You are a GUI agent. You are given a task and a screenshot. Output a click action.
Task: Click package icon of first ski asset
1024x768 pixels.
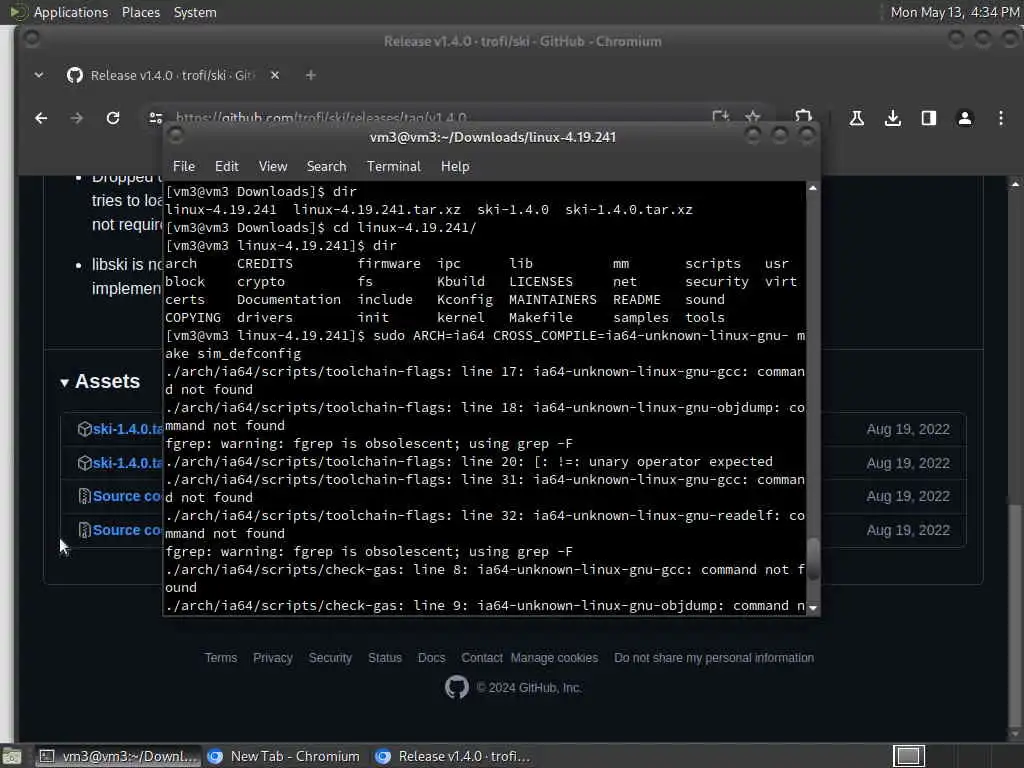84,429
